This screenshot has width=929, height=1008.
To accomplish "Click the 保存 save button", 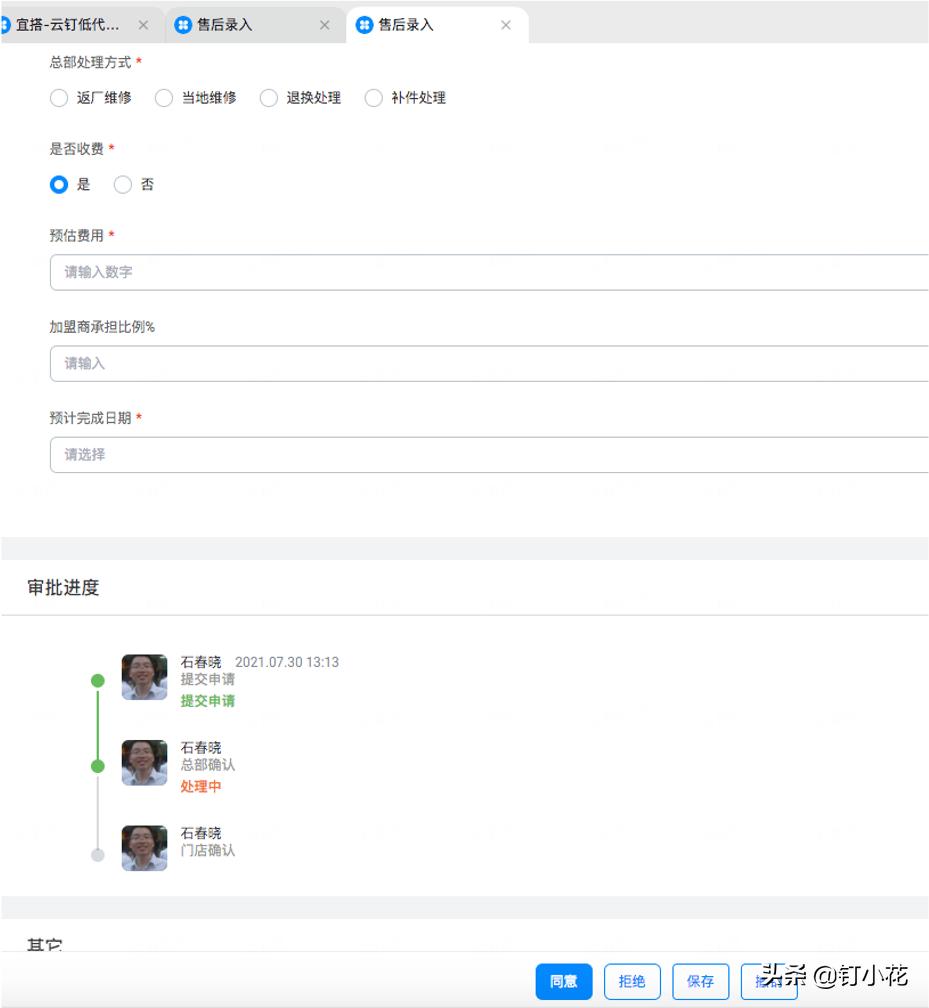I will (700, 981).
